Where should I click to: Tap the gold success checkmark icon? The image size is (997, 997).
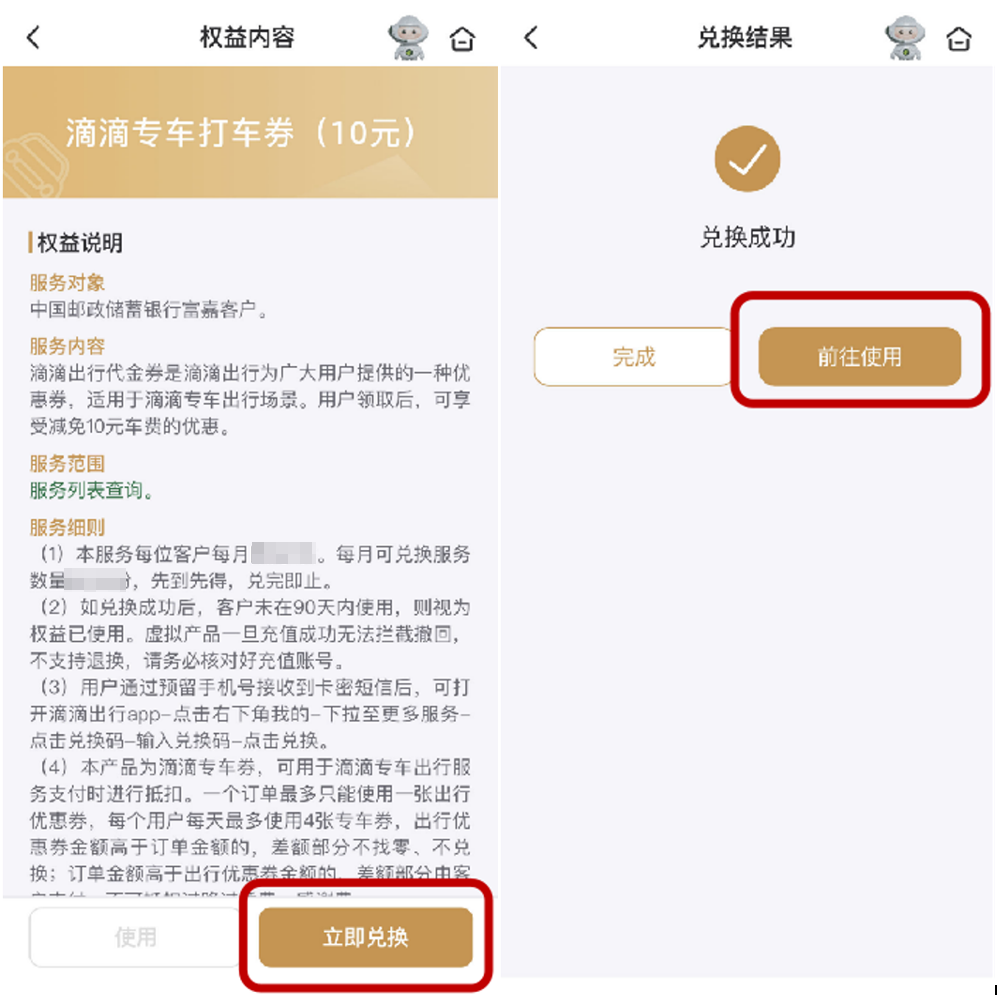[747, 159]
